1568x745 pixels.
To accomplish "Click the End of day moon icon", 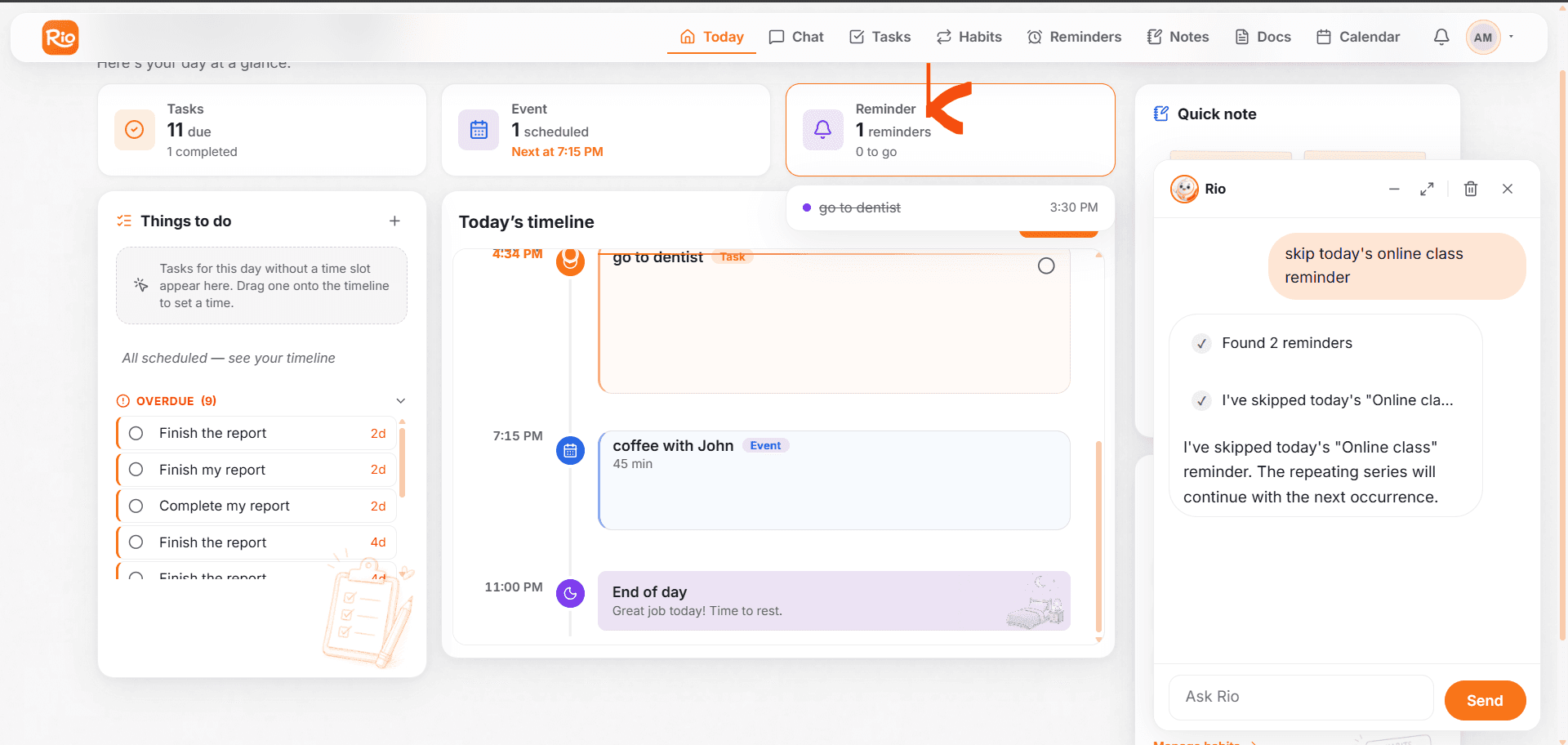I will click(570, 593).
